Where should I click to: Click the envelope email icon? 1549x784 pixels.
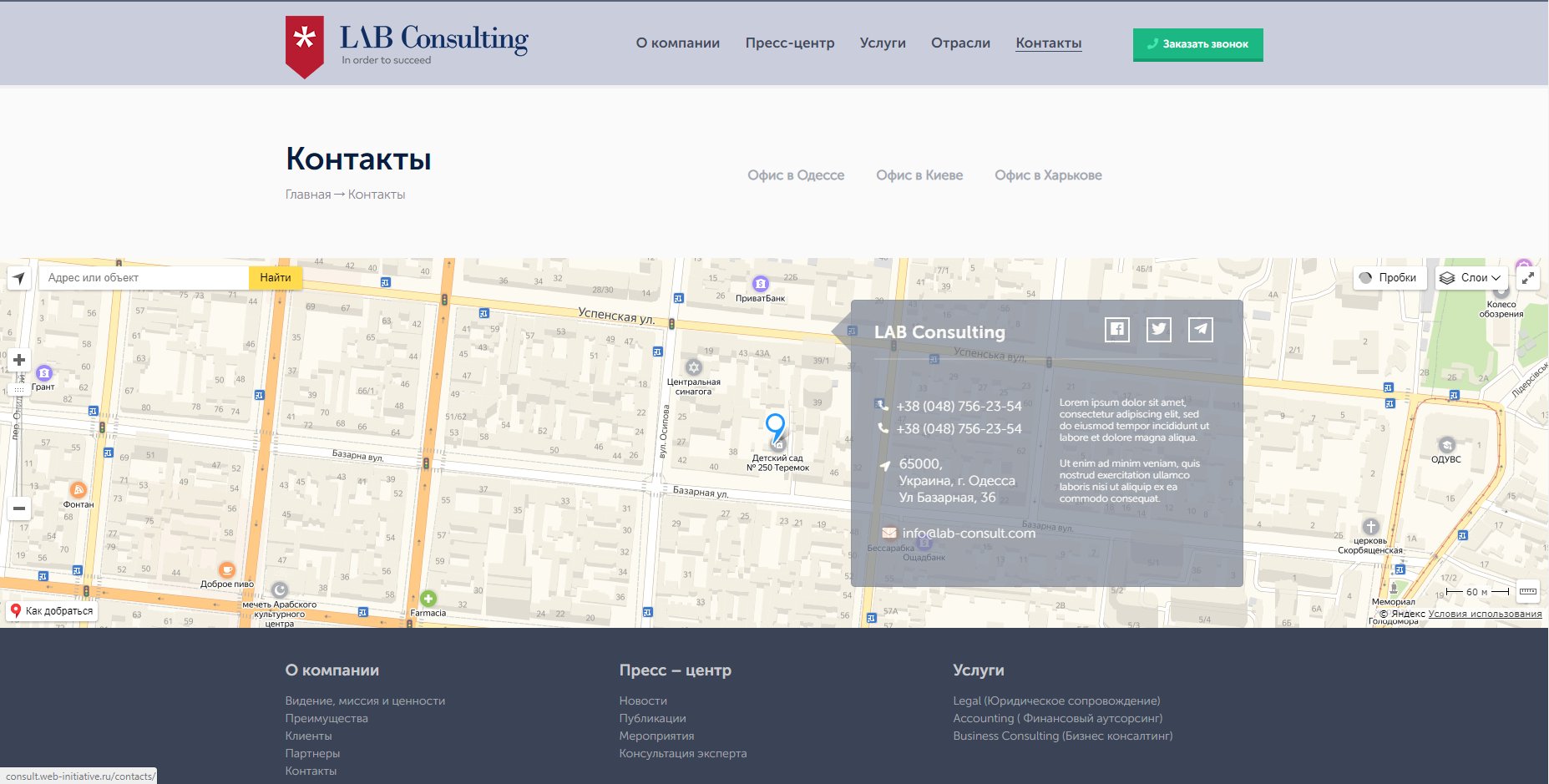[889, 533]
